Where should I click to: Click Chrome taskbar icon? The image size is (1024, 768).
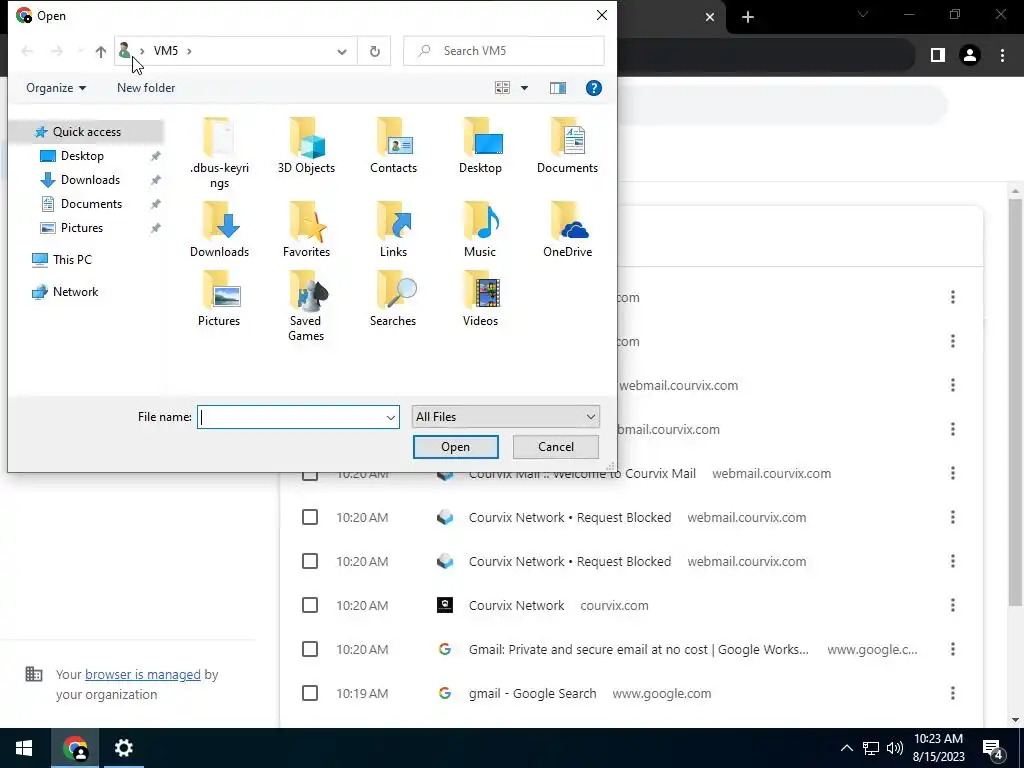(x=75, y=748)
